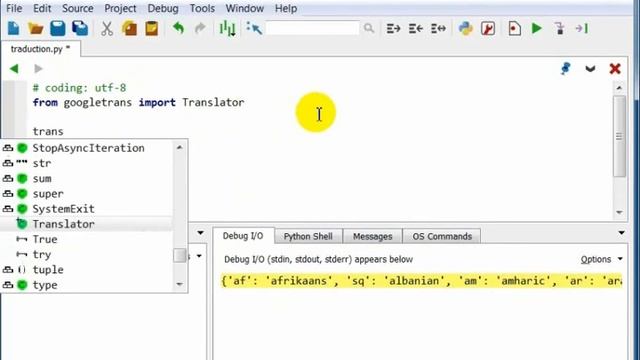Image resolution: width=640 pixels, height=360 pixels.
Task: Open the Edit menu
Action: [x=42, y=8]
